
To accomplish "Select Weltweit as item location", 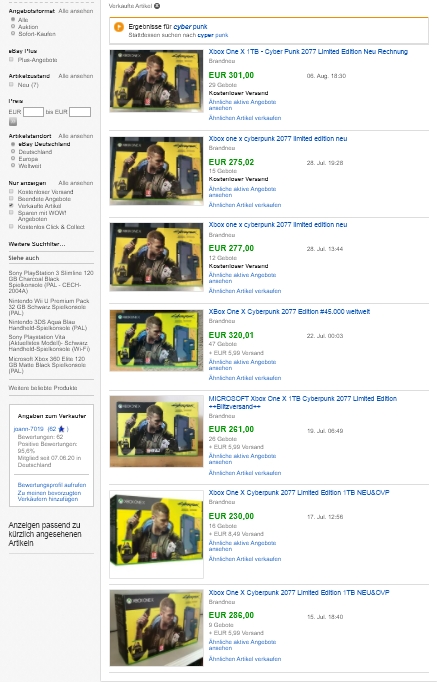I will tap(13, 166).
